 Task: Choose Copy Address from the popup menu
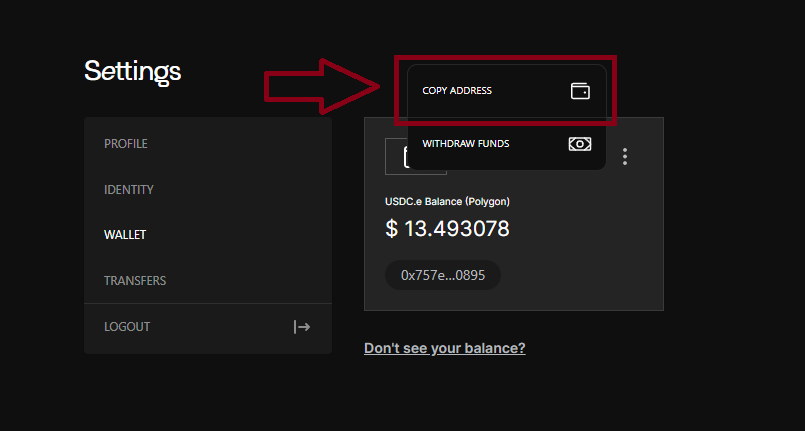(x=507, y=91)
